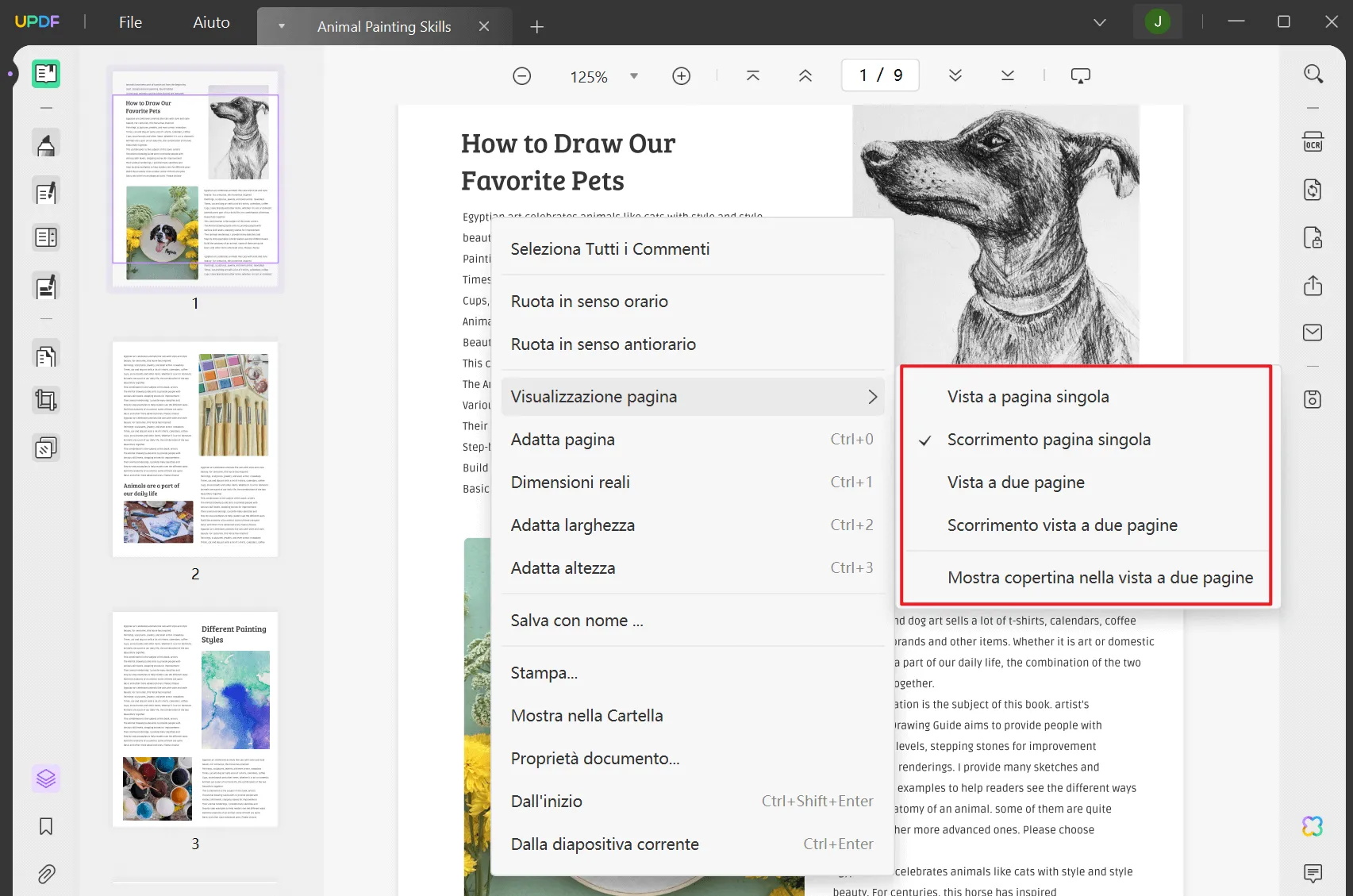Open the user account avatar J
1353x896 pixels.
[1158, 22]
